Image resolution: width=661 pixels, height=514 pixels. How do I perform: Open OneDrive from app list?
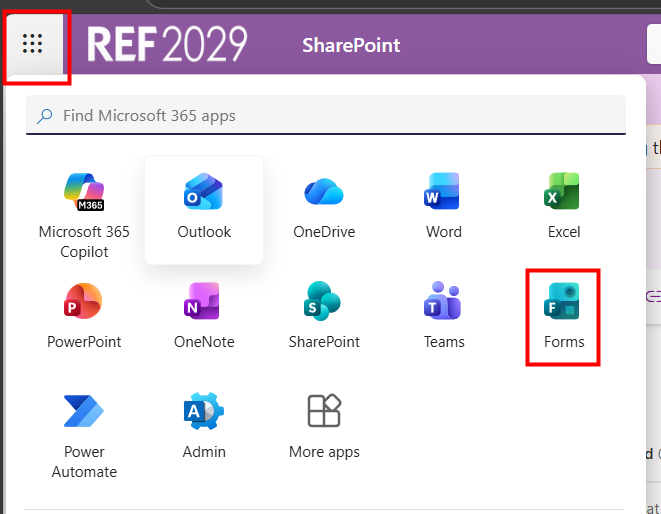pyautogui.click(x=324, y=210)
